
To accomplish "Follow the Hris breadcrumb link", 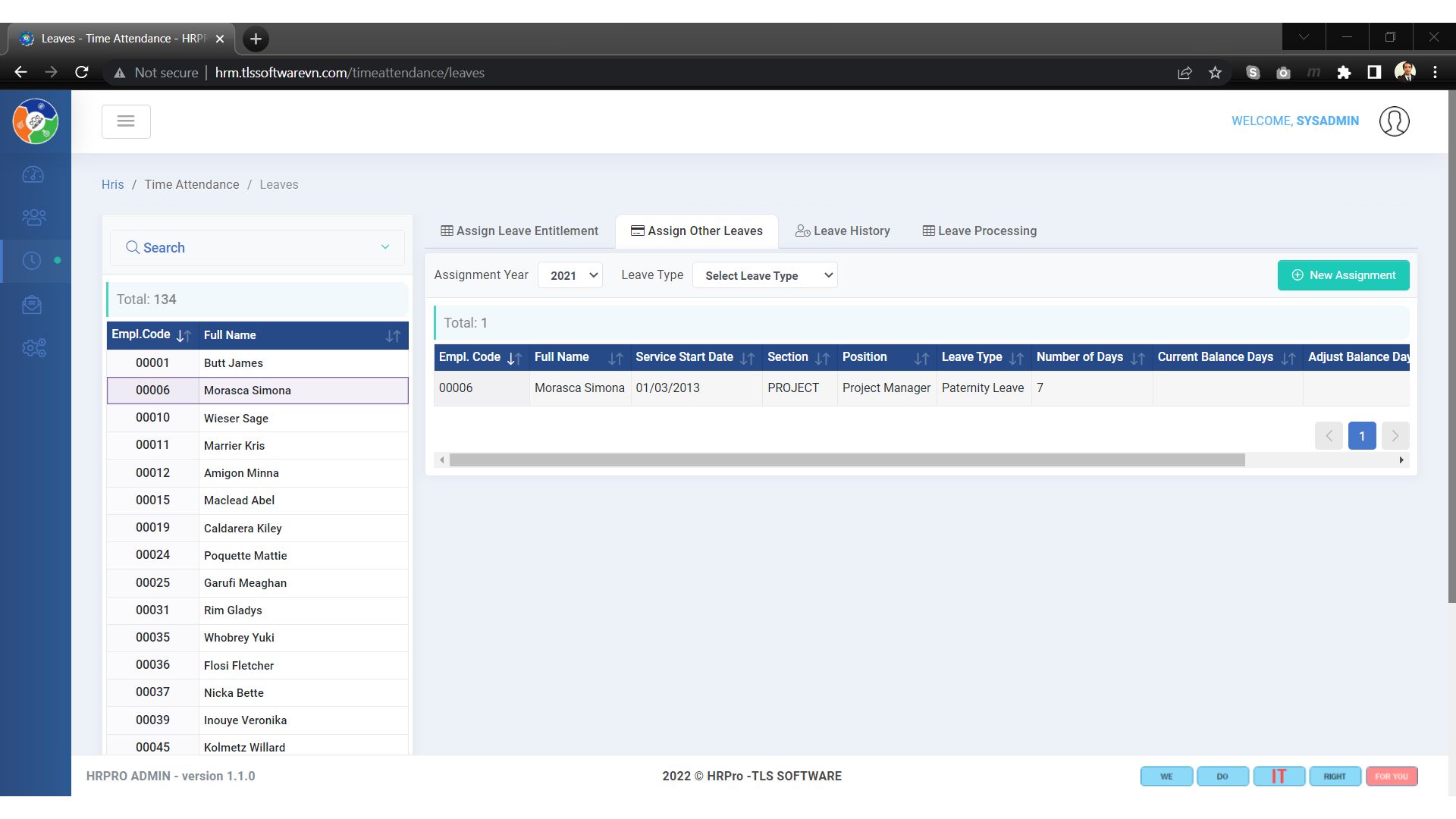I will click(112, 185).
